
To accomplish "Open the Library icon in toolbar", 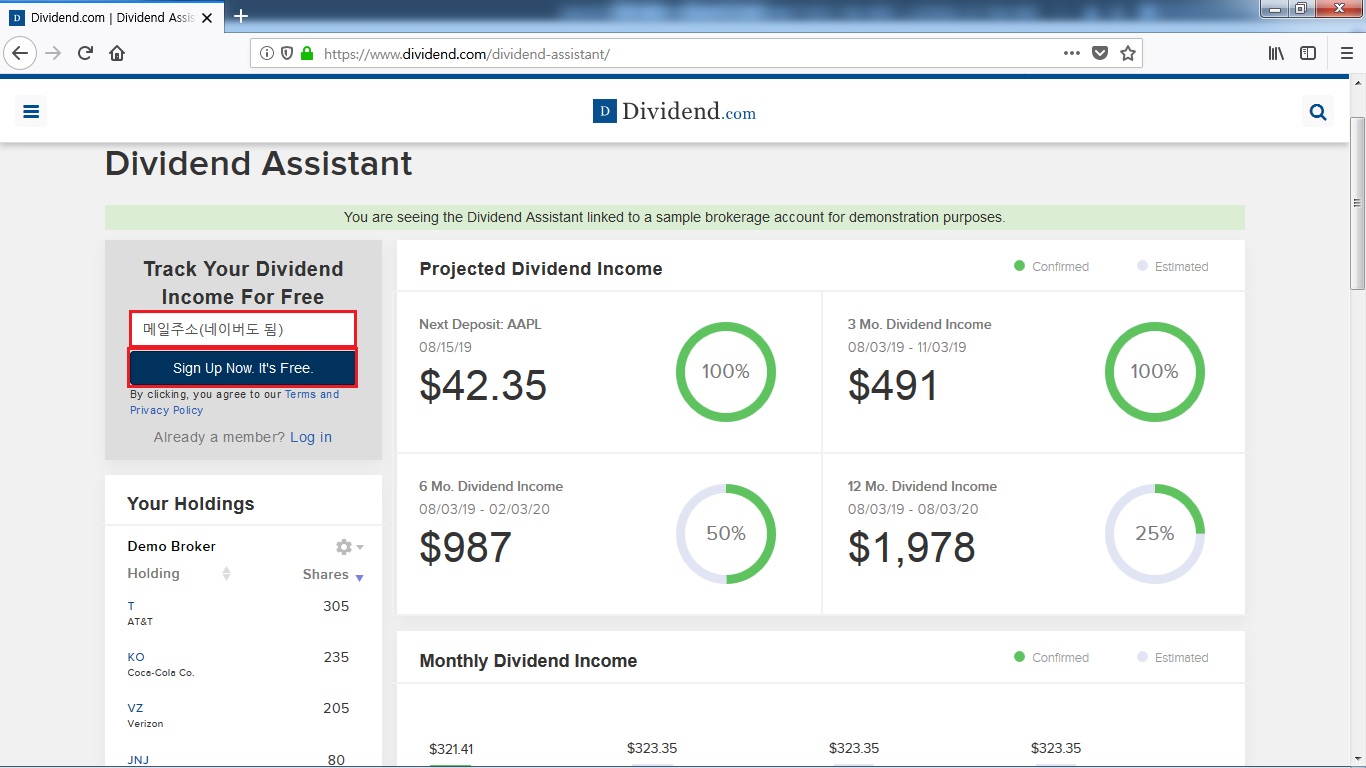I will pyautogui.click(x=1276, y=53).
